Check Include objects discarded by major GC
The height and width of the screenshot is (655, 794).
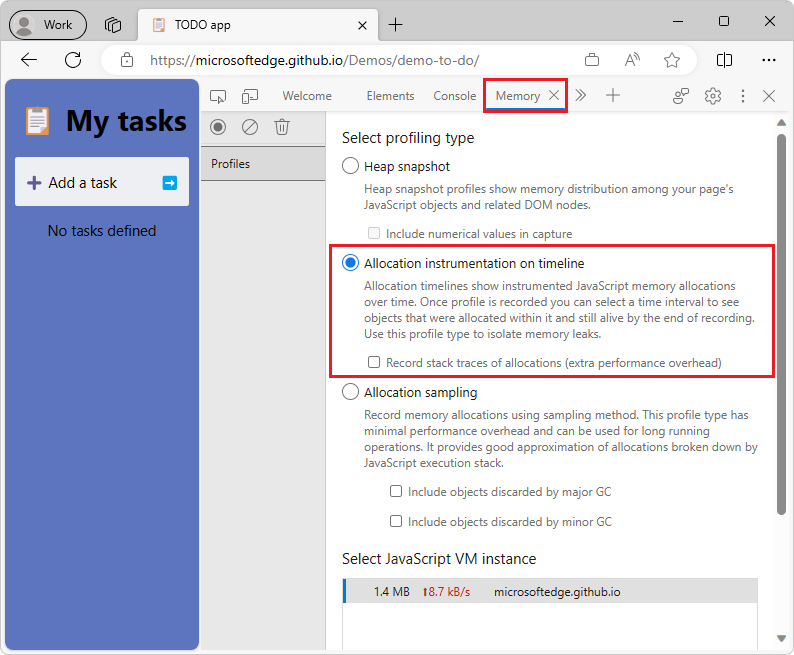[x=395, y=491]
